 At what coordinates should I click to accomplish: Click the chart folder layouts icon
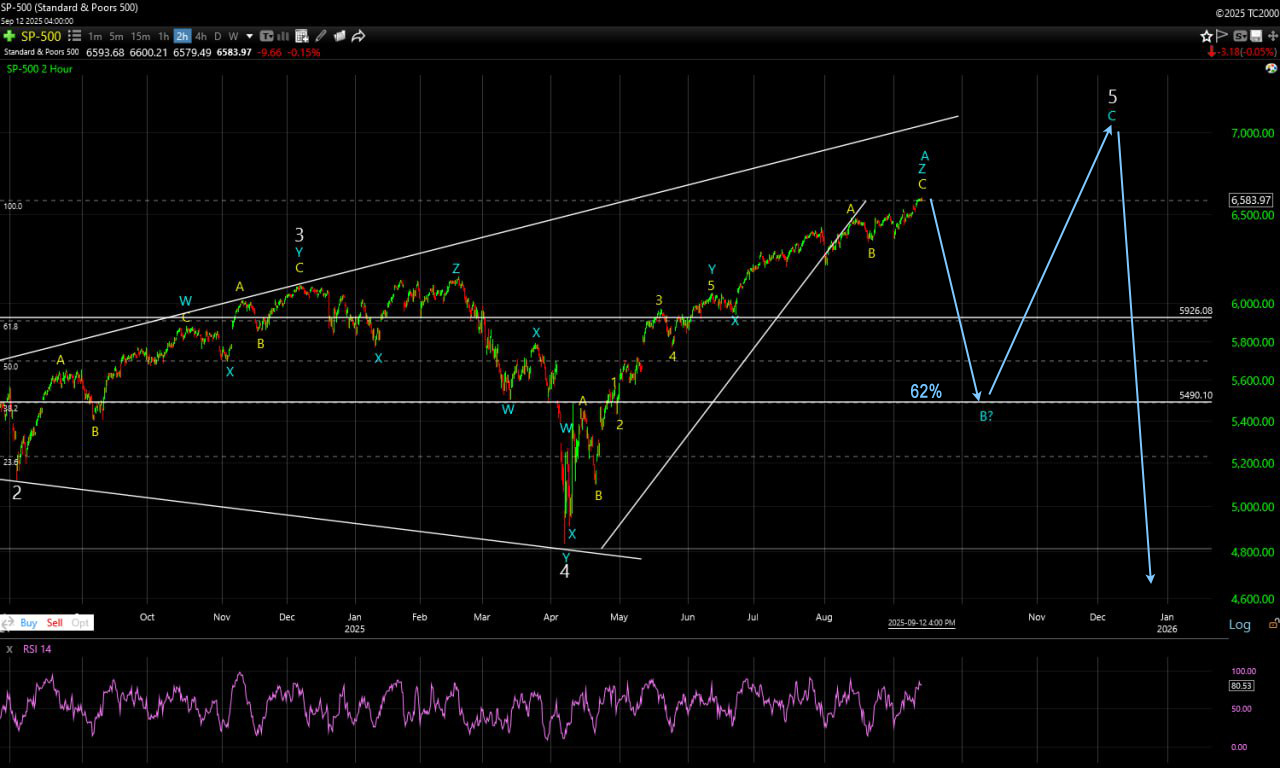339,36
